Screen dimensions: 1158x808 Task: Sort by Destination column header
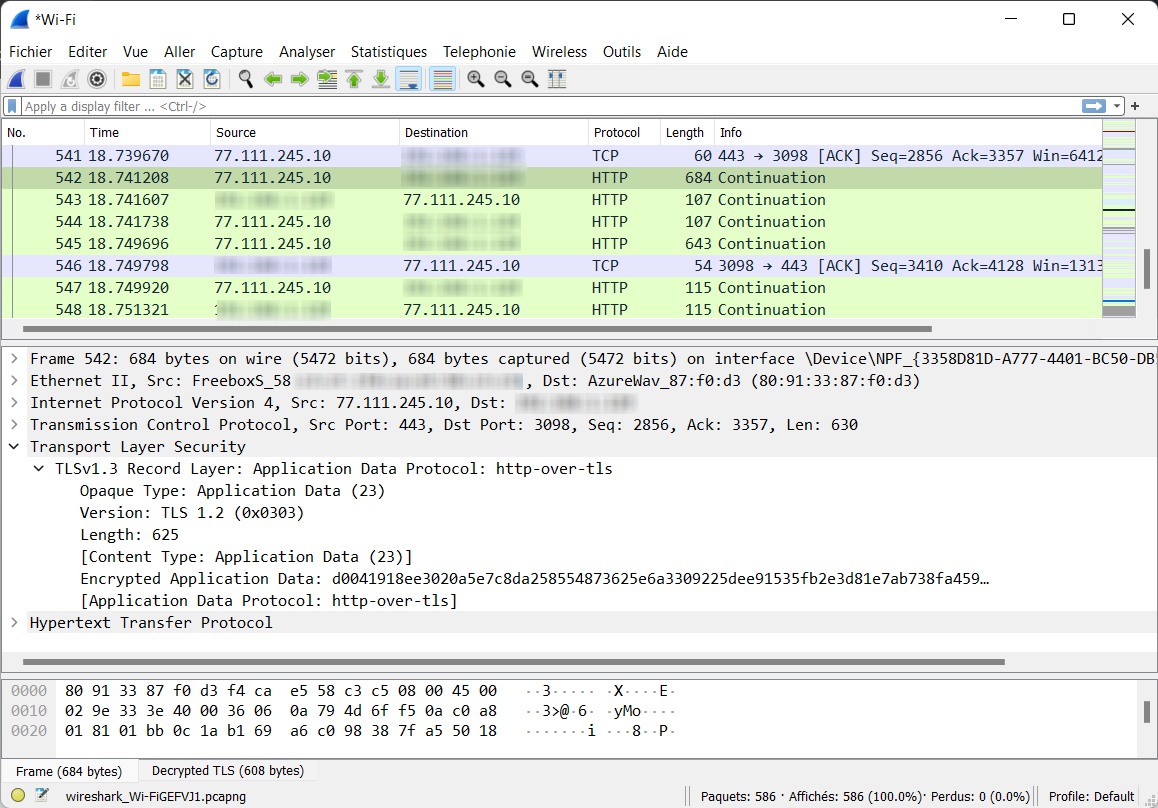pyautogui.click(x=493, y=133)
